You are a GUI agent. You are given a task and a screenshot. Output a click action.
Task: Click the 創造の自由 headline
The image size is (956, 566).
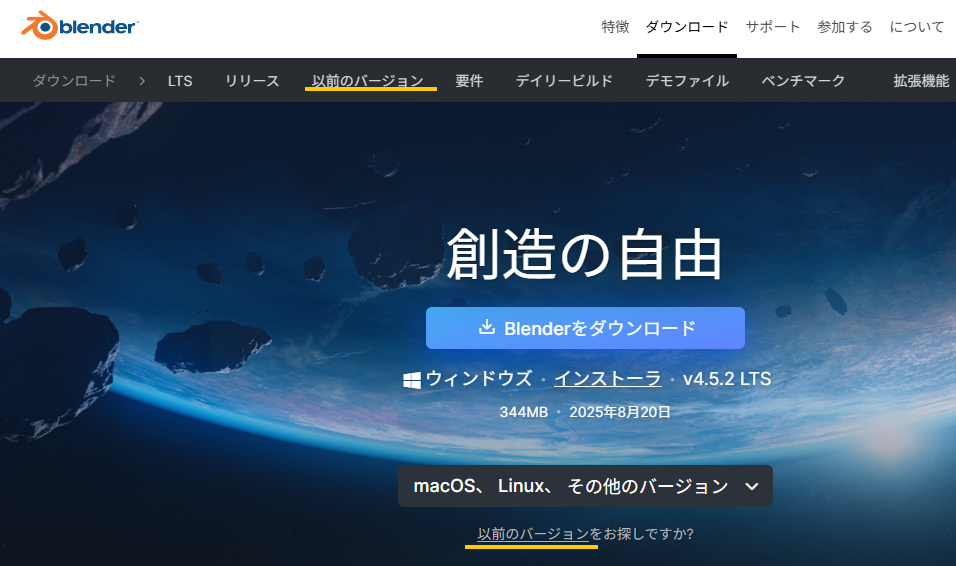[x=585, y=254]
